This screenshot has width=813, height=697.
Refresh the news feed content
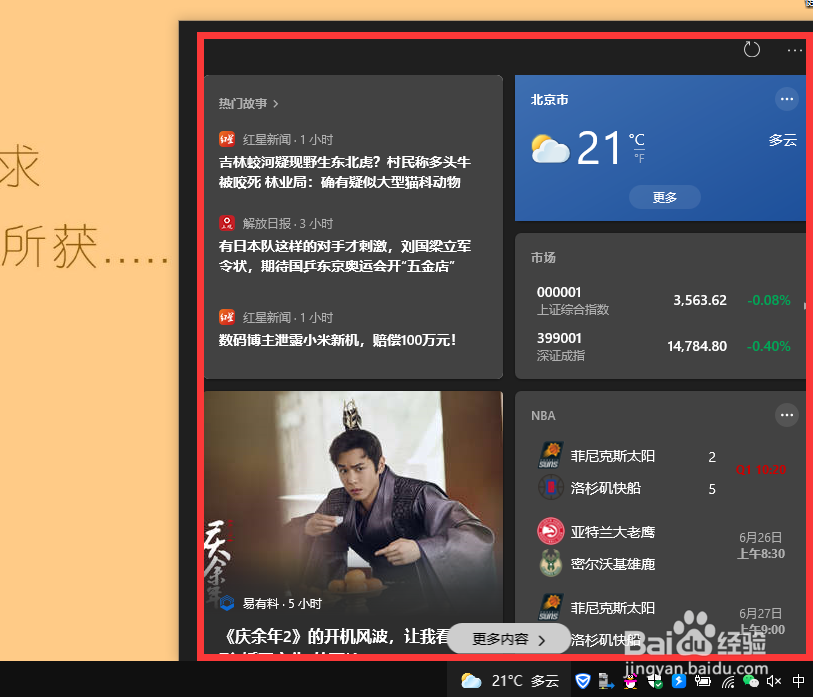pos(752,49)
